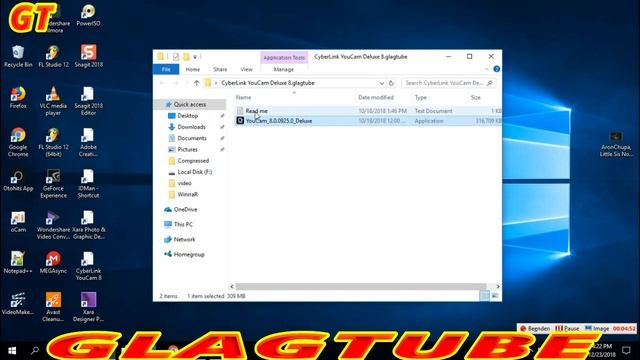Click the Explorer help question mark icon
The width and height of the screenshot is (640, 360).
click(x=496, y=69)
